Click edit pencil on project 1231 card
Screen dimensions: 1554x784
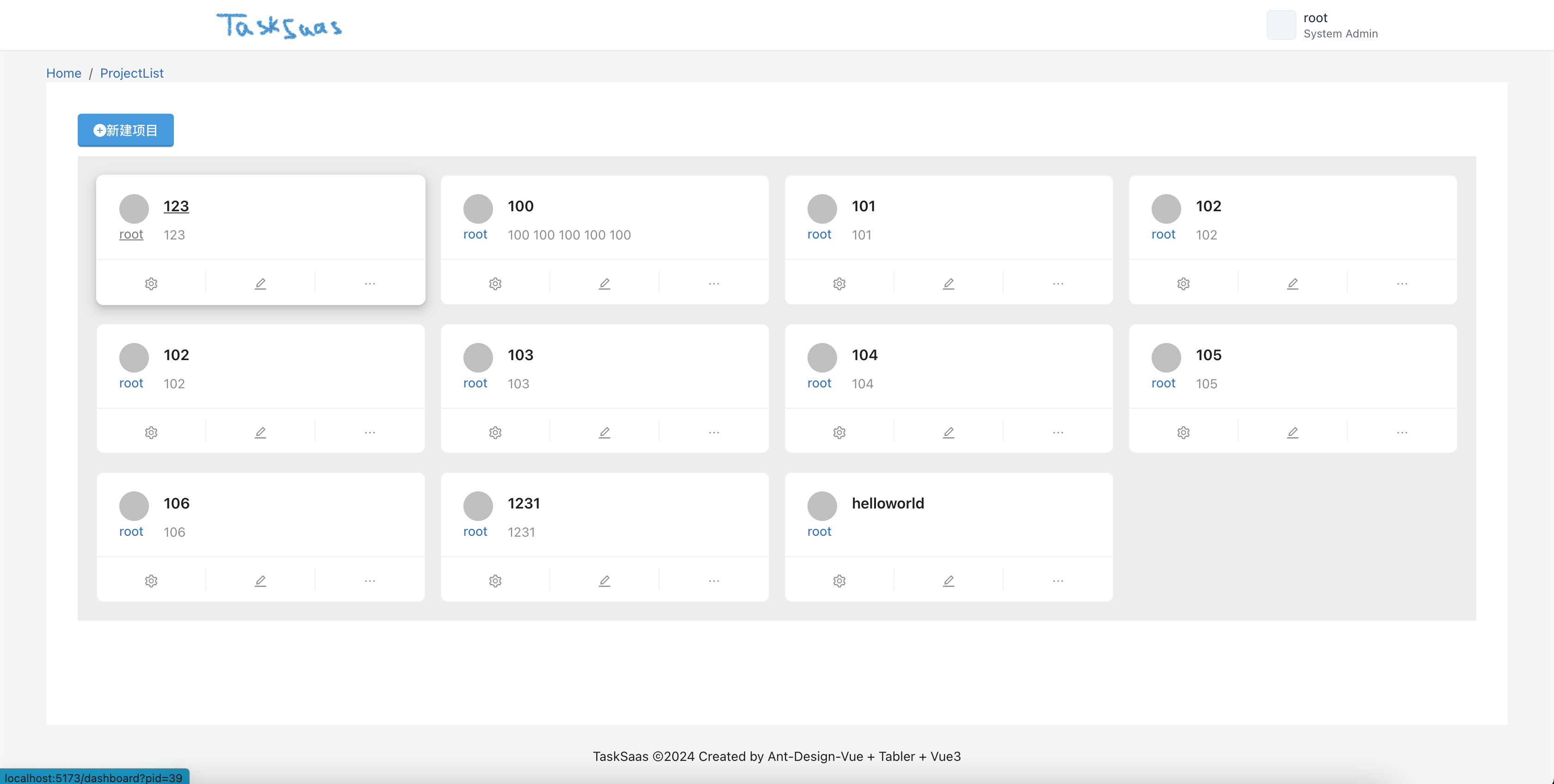[604, 581]
